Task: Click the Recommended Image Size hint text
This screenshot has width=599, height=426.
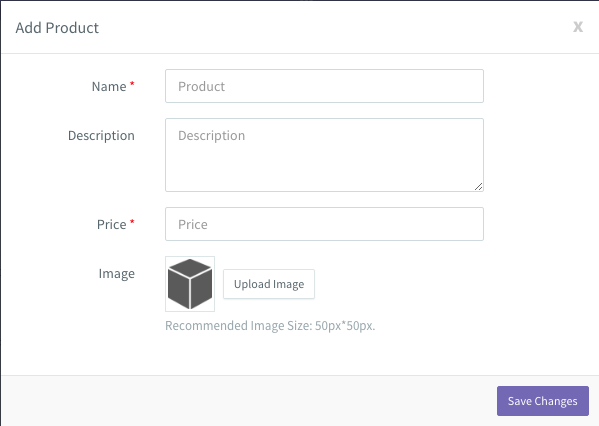Action: point(270,326)
